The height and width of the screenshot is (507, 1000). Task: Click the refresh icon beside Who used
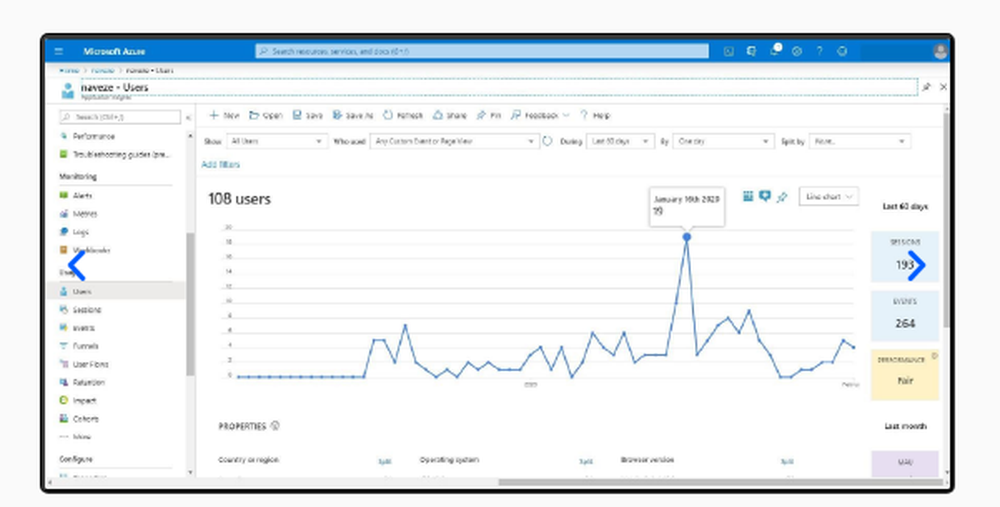click(547, 142)
